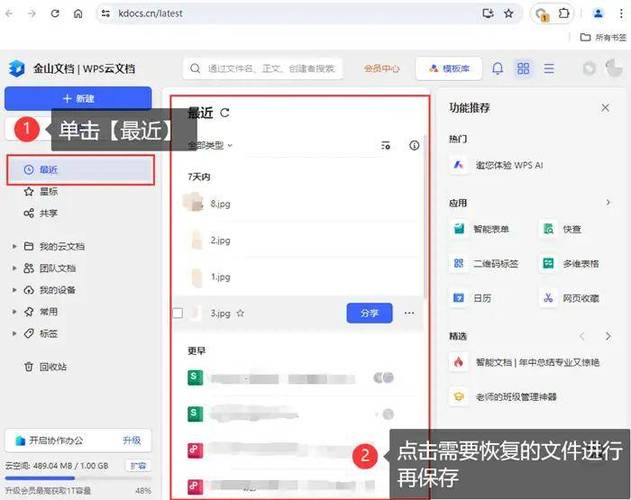Open 回收站 recycle bin

pyautogui.click(x=45, y=367)
